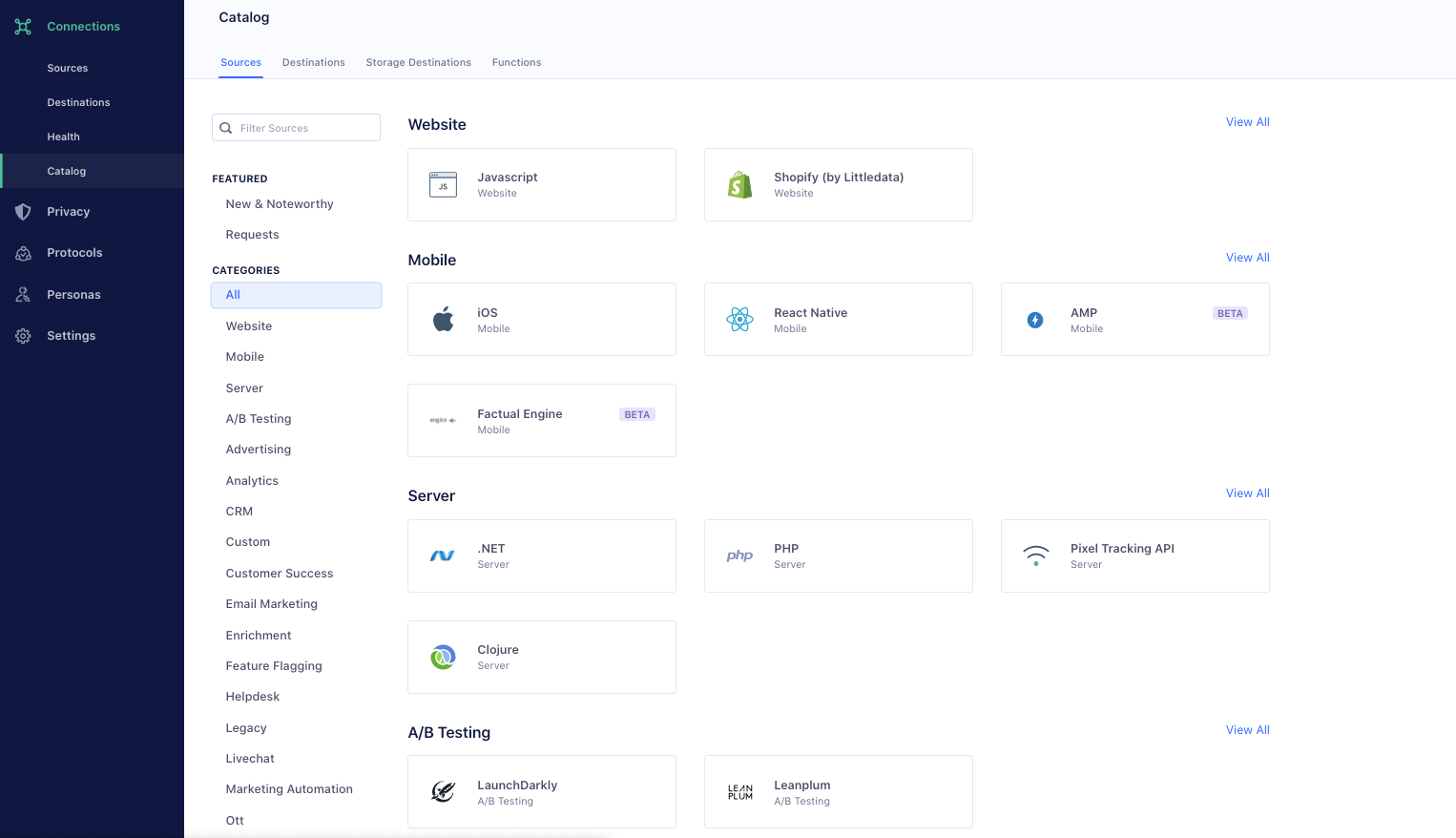Click the Shopify (by Littledata) title text
This screenshot has height=838, width=1456.
(x=839, y=178)
